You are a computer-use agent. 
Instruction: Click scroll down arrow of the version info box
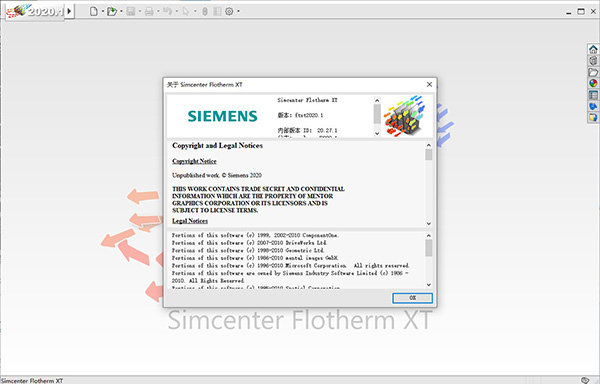[377, 133]
